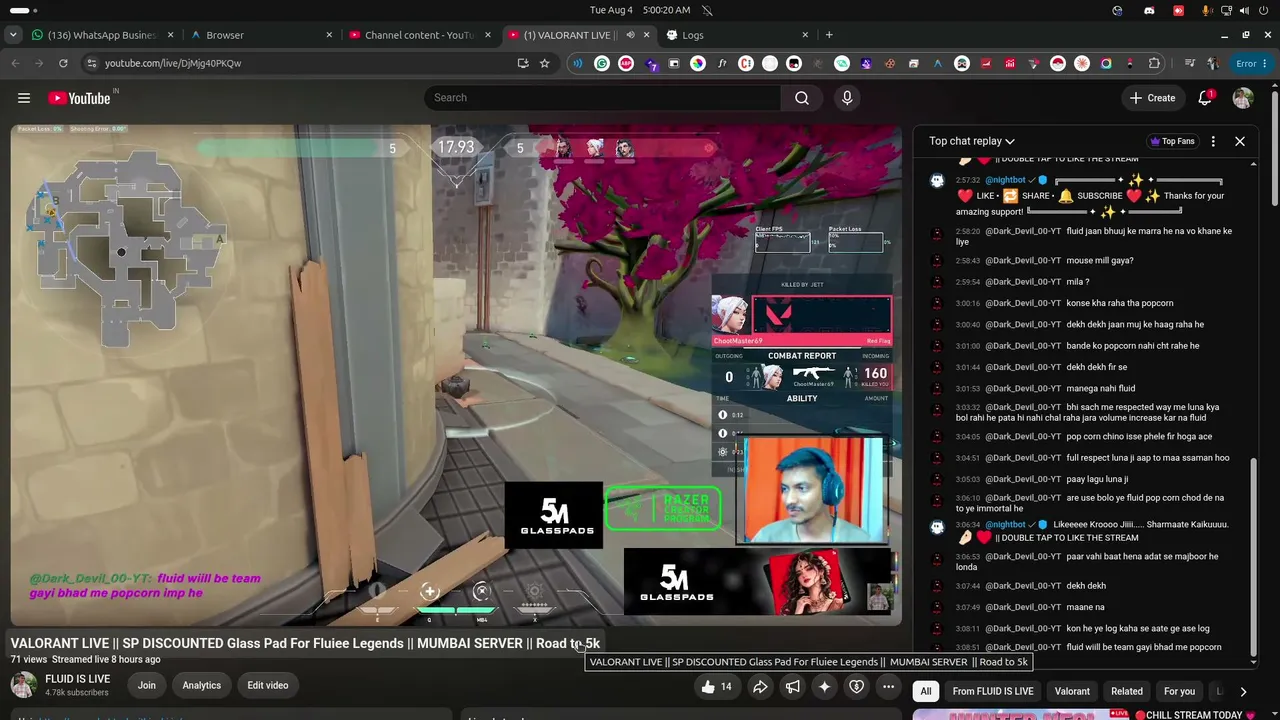Open the megaphone promote button
Viewport: 1280px width, 720px height.
pos(792,687)
